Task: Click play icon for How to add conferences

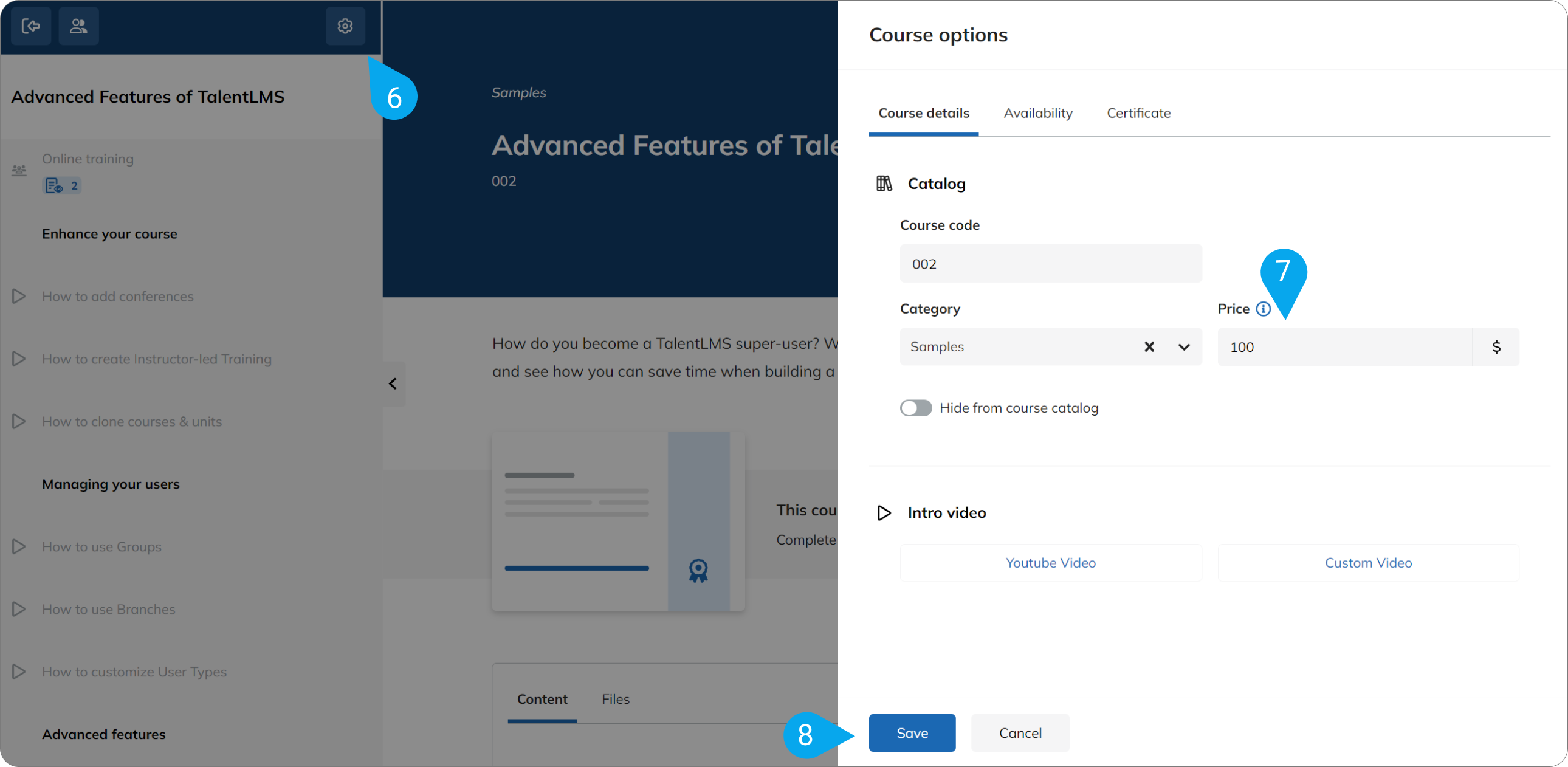Action: pyautogui.click(x=19, y=297)
